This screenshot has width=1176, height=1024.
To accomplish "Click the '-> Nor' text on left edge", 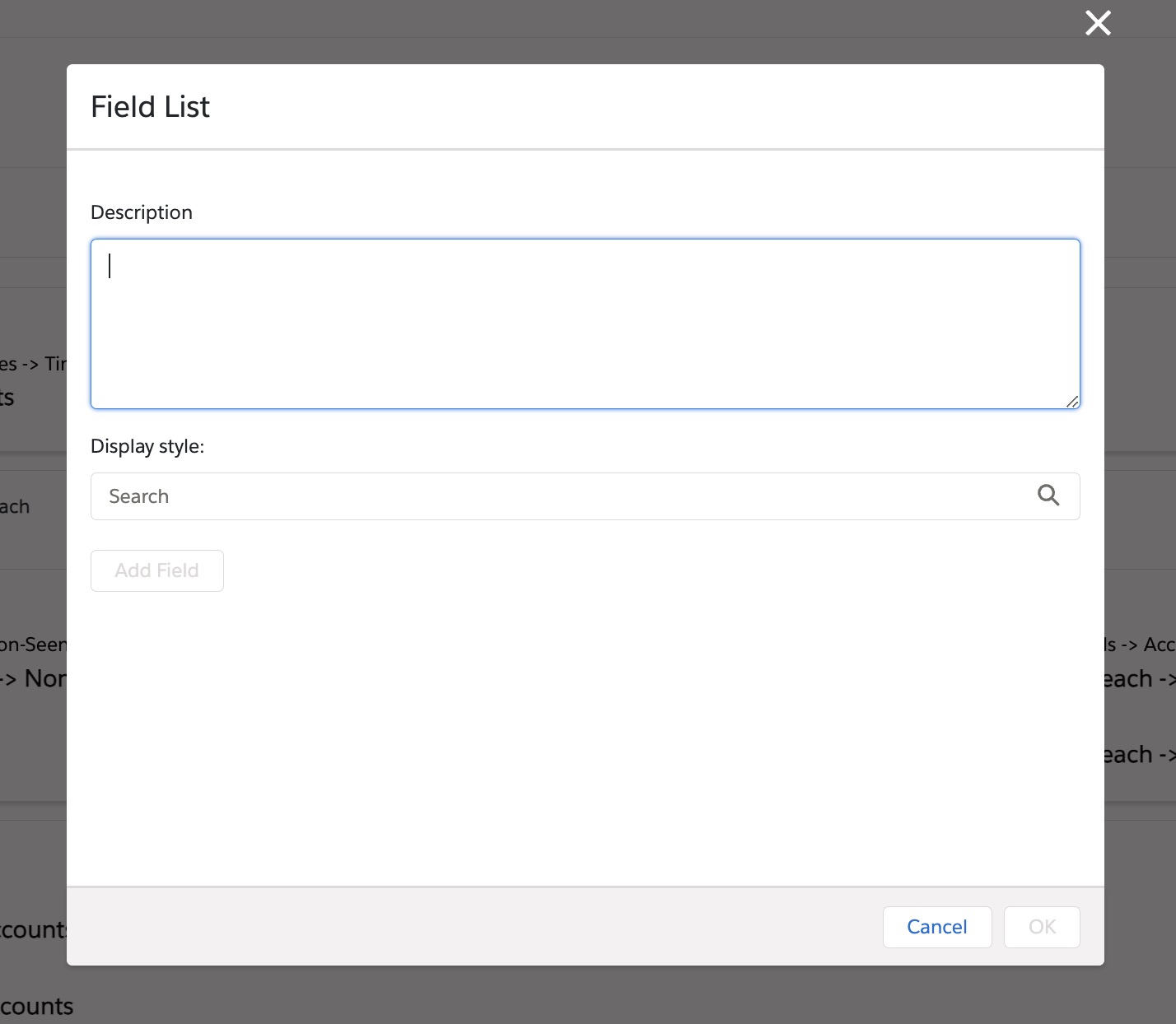I will coord(33,679).
